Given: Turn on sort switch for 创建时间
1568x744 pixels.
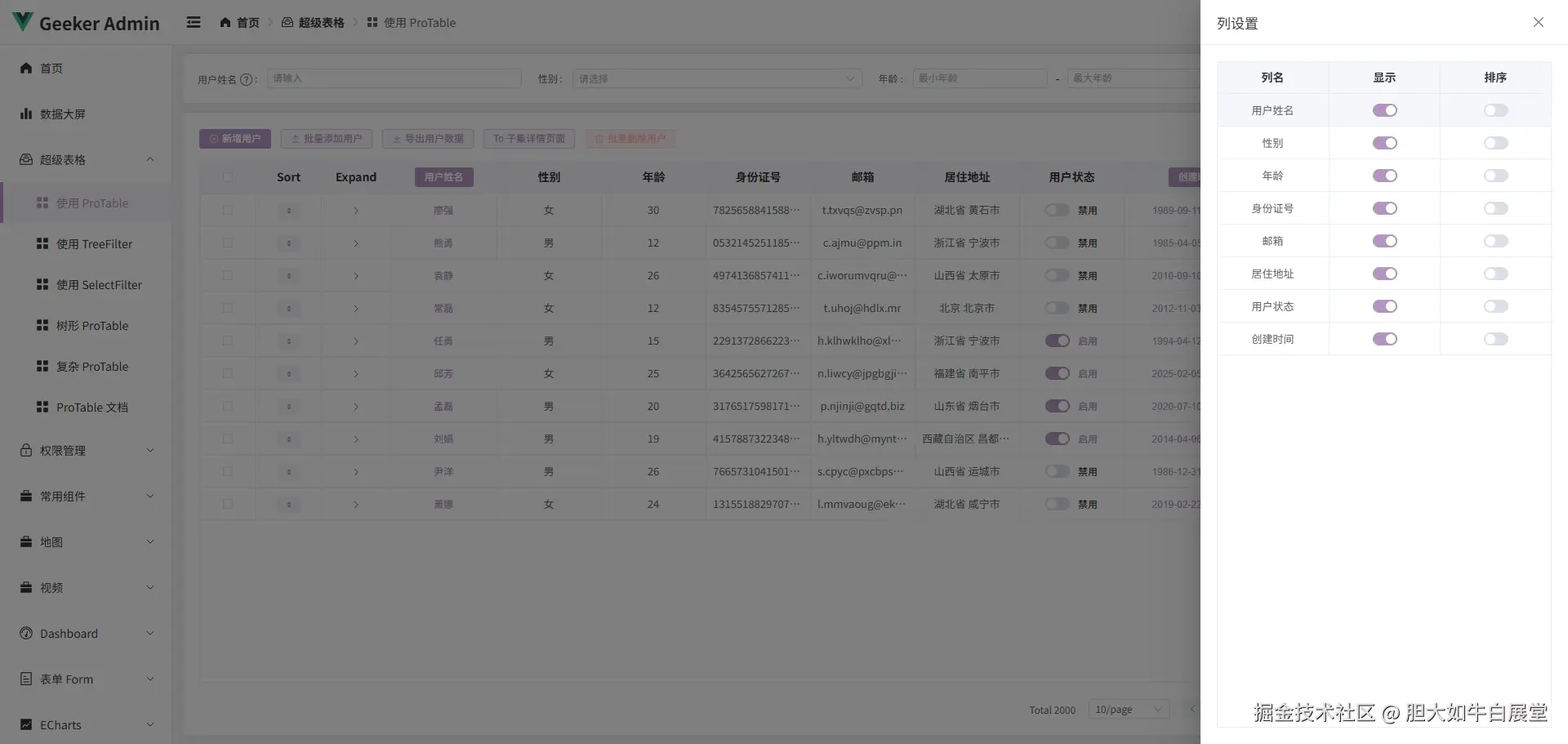Looking at the screenshot, I should [x=1495, y=339].
